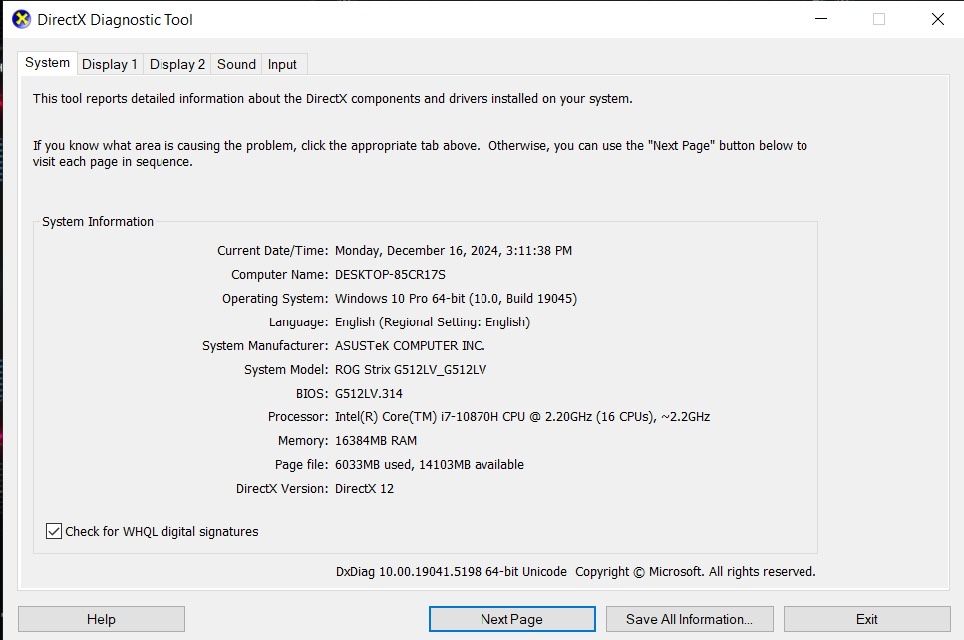This screenshot has height=640, width=964.
Task: Click page file value '6033MB used, 14103MB available'
Action: click(429, 465)
